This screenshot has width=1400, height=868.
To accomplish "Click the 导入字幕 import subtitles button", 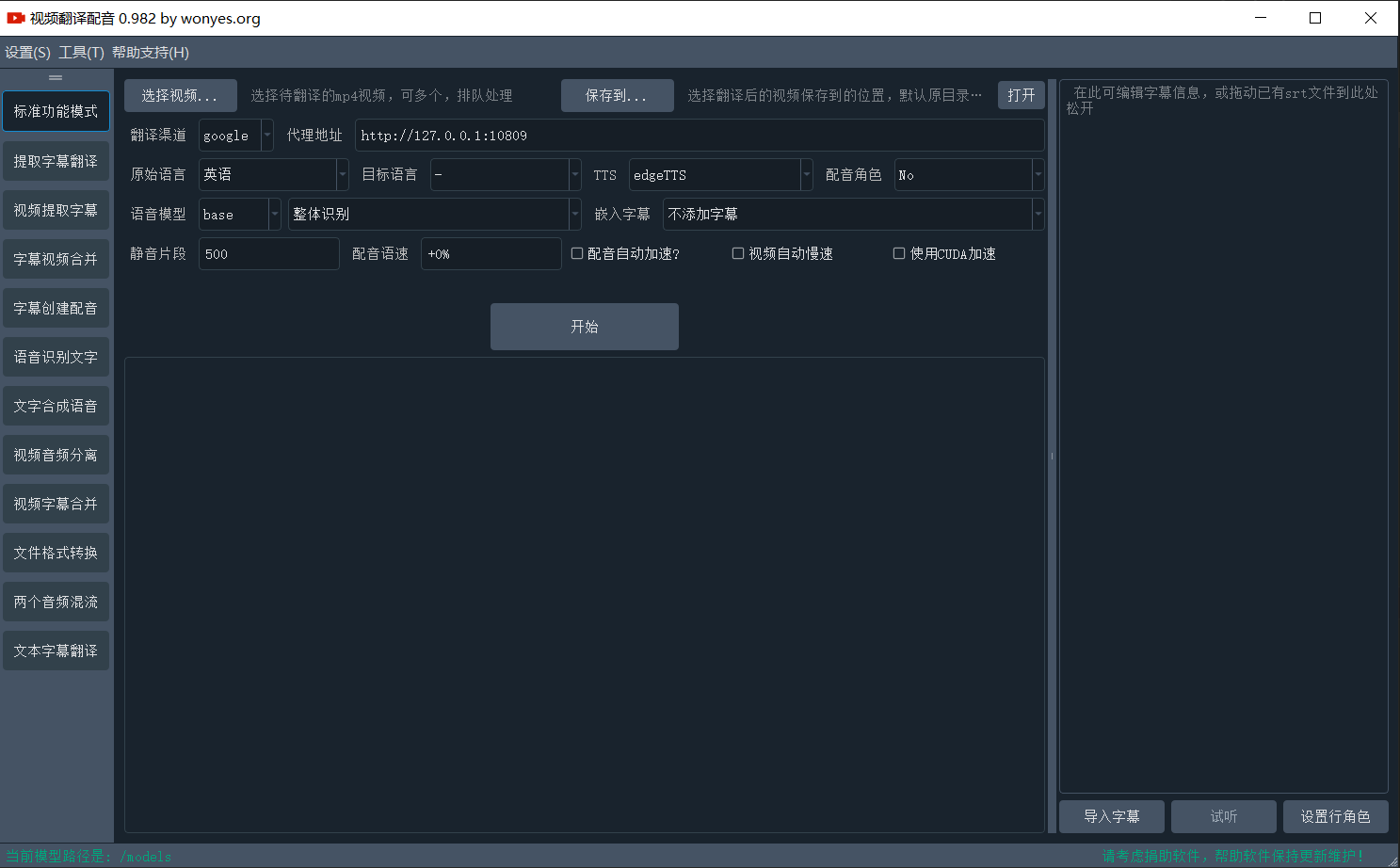I will pyautogui.click(x=1112, y=816).
